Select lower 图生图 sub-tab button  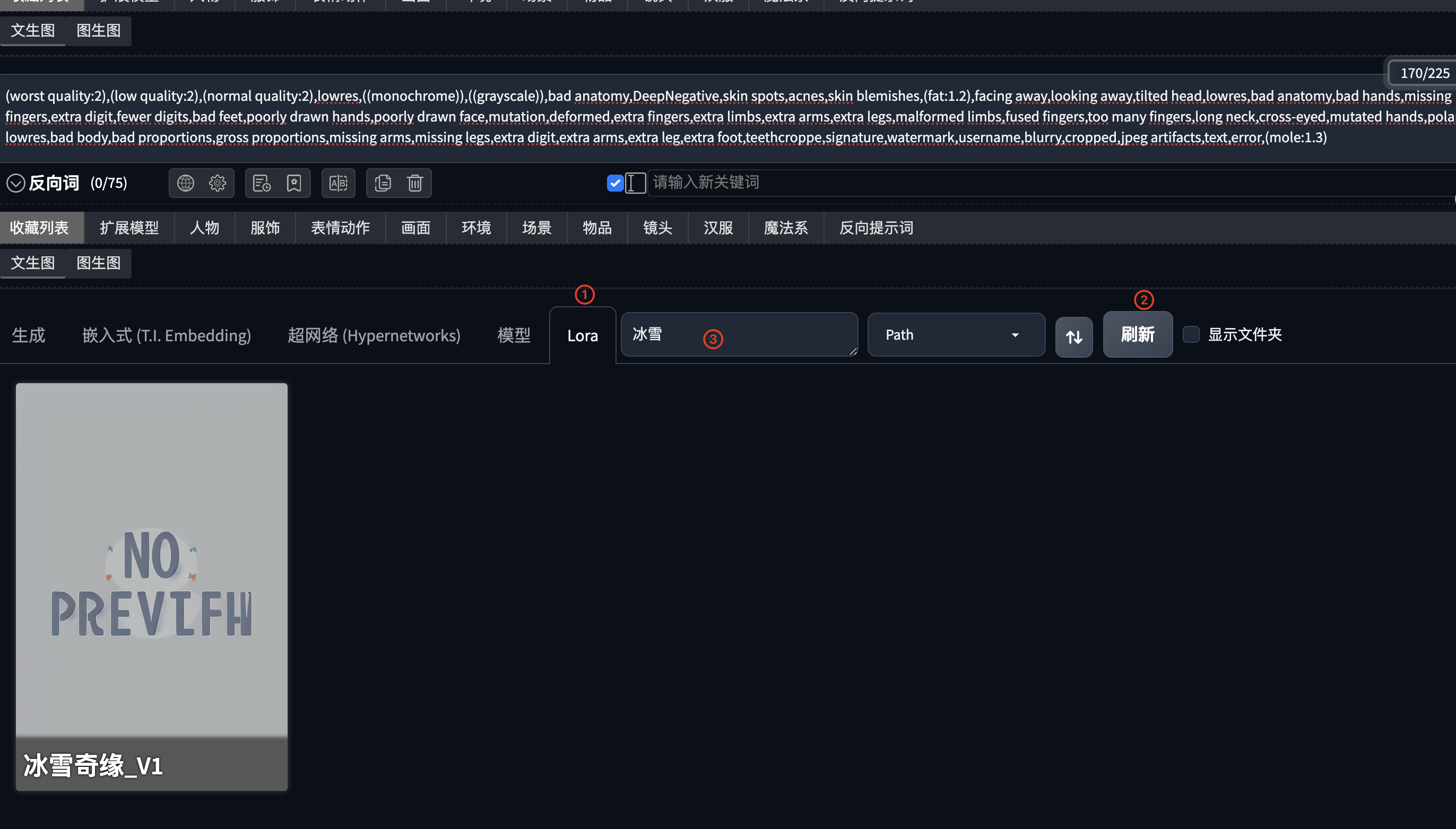tap(99, 263)
